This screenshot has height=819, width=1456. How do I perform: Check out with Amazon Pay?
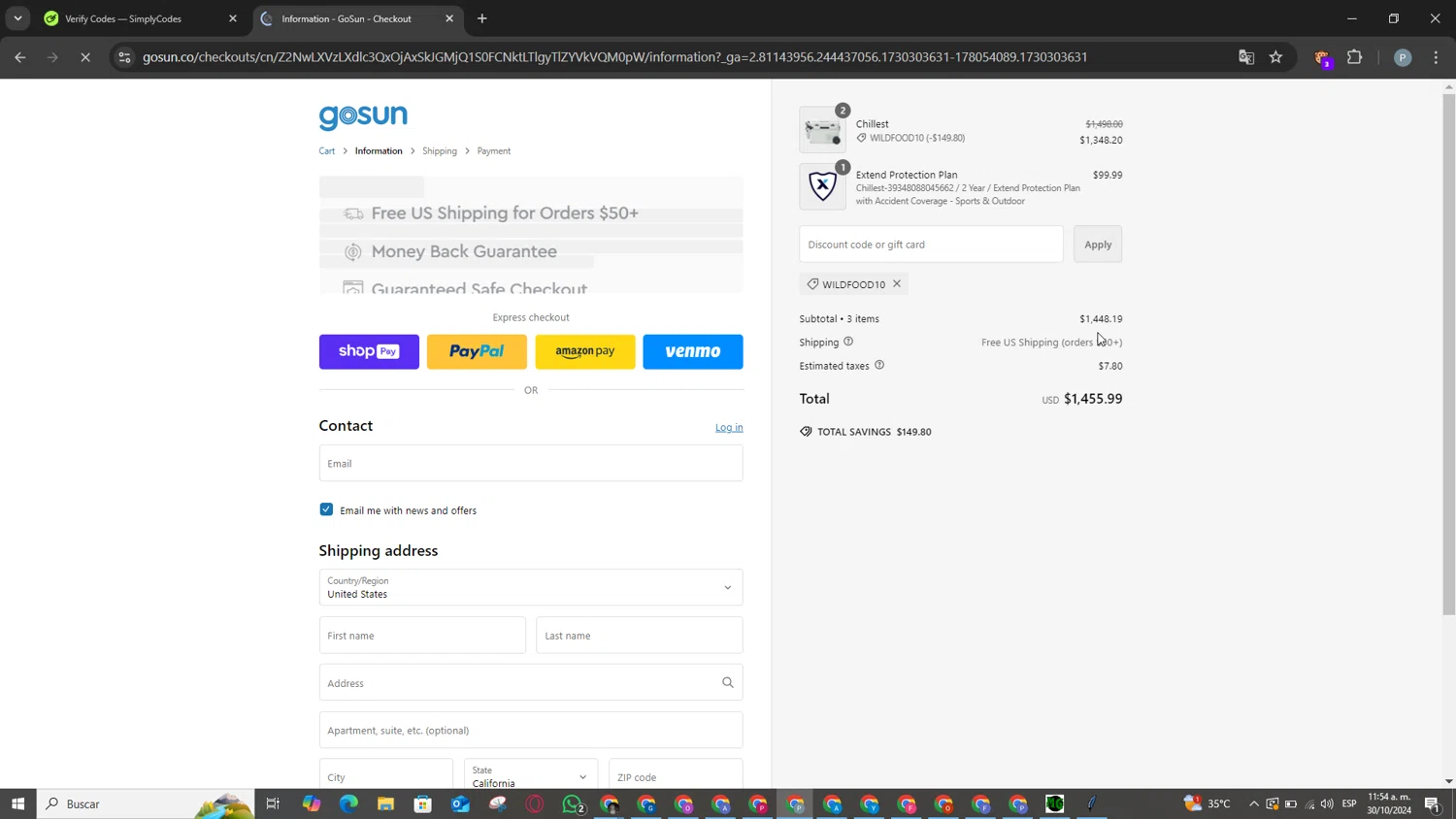(x=585, y=351)
